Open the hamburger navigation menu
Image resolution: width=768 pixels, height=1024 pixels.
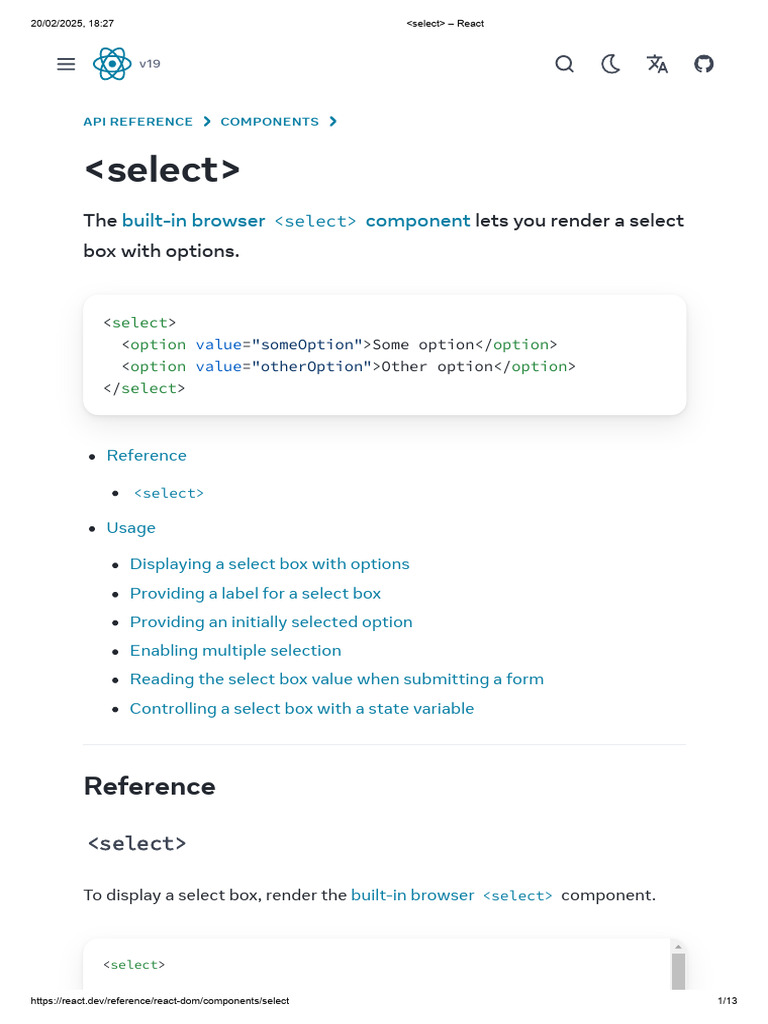click(66, 64)
